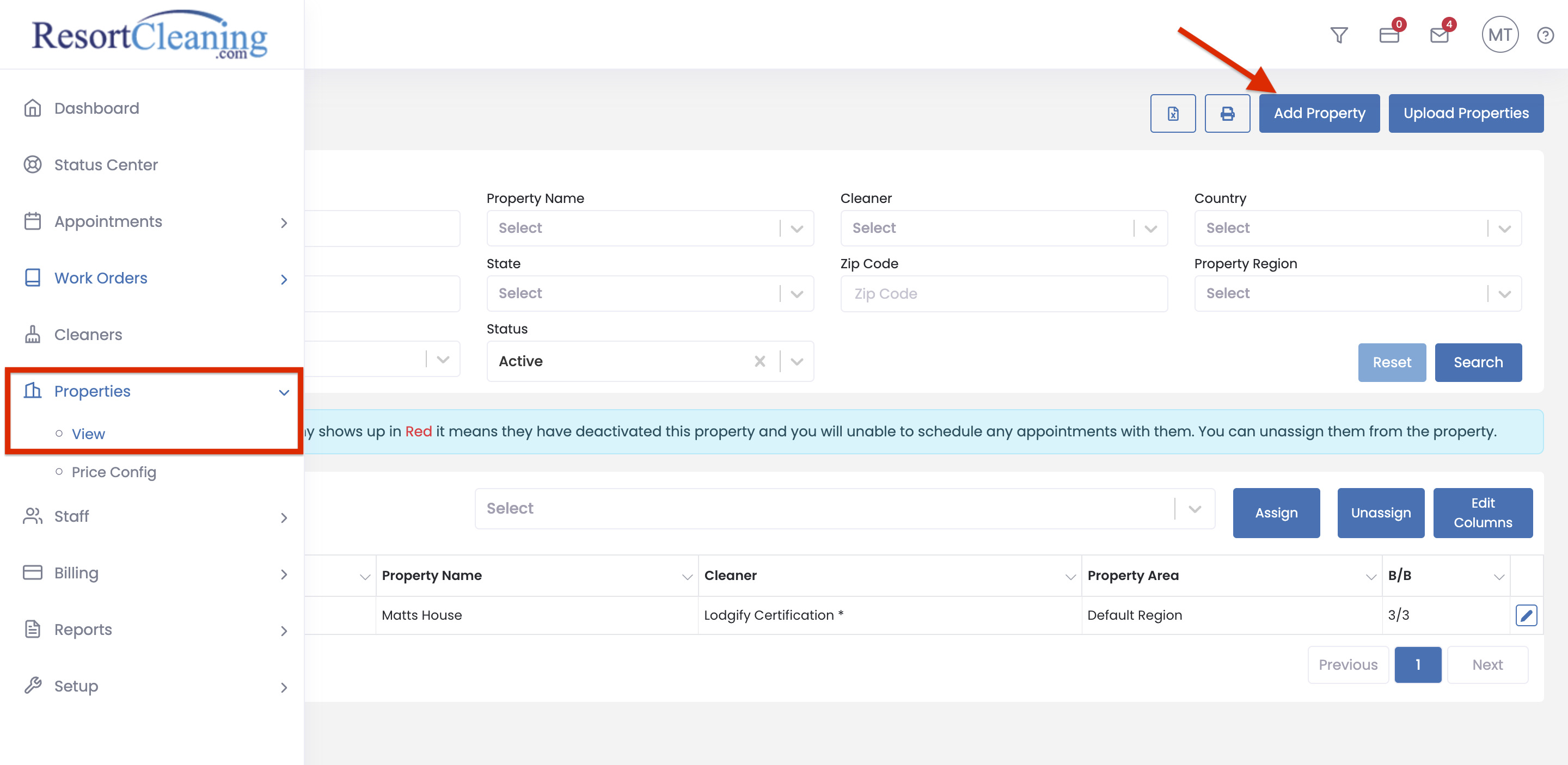Click the print icon button
Image resolution: width=1568 pixels, height=765 pixels.
click(x=1227, y=114)
